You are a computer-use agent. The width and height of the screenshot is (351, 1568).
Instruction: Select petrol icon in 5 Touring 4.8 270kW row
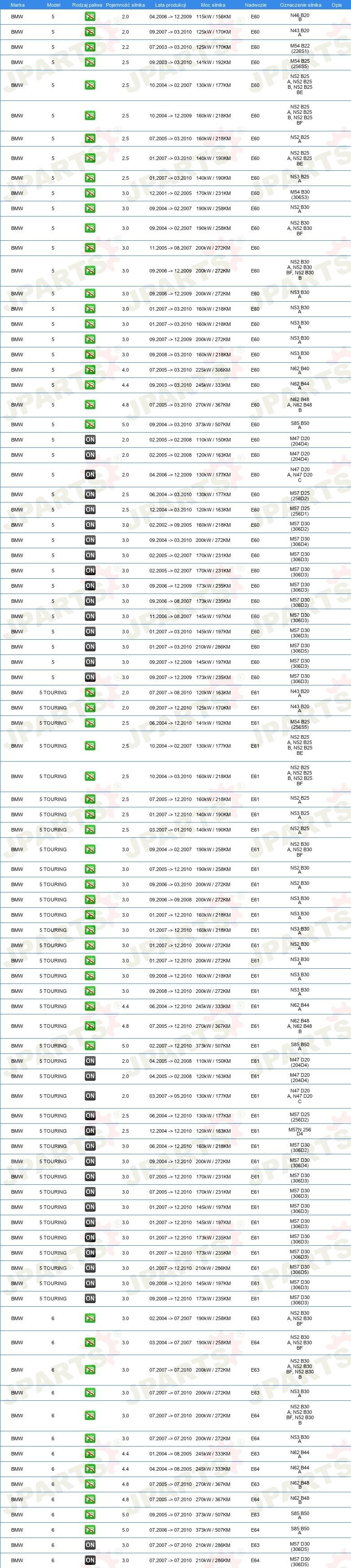(x=90, y=1026)
